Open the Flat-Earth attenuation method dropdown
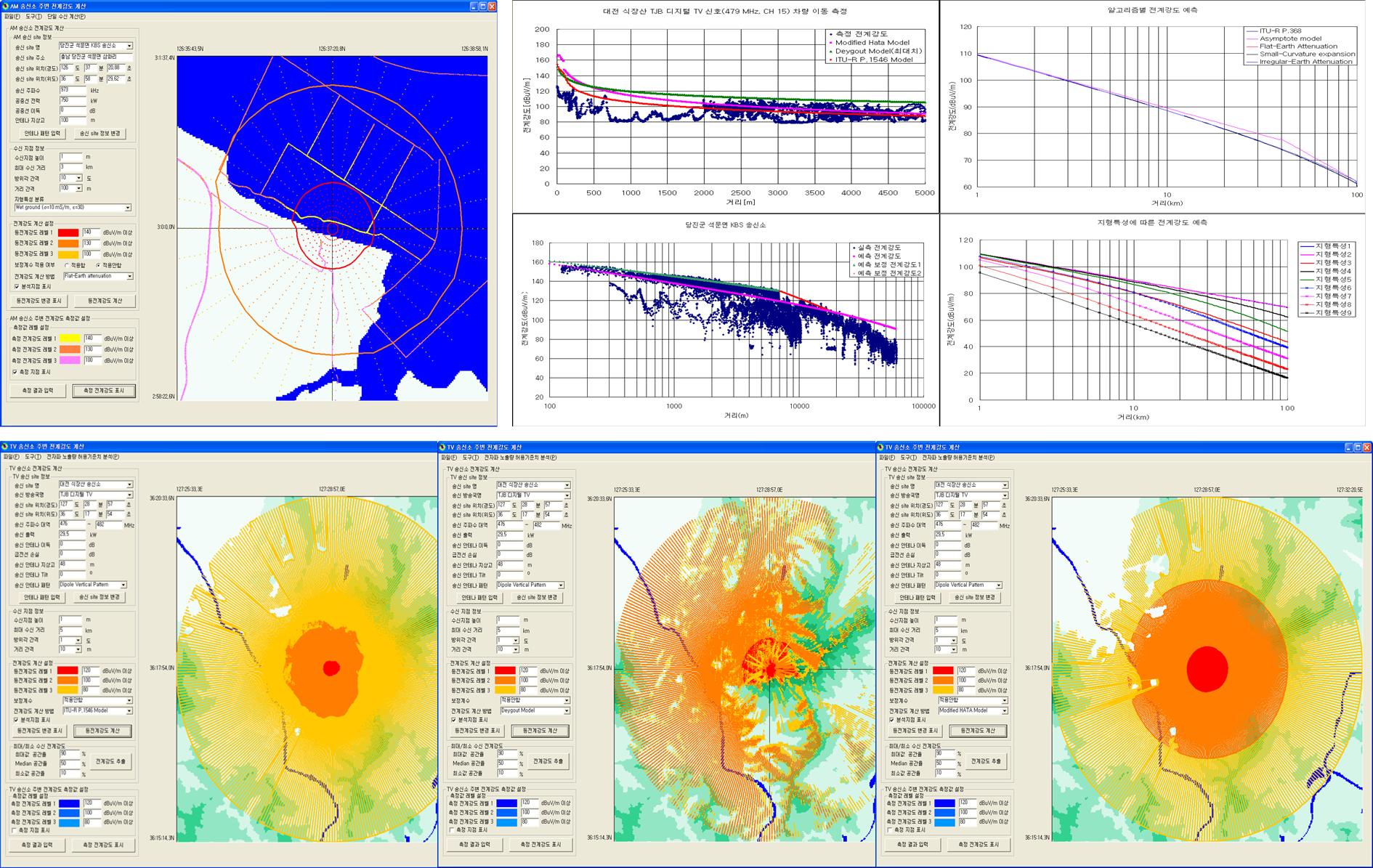 [129, 277]
